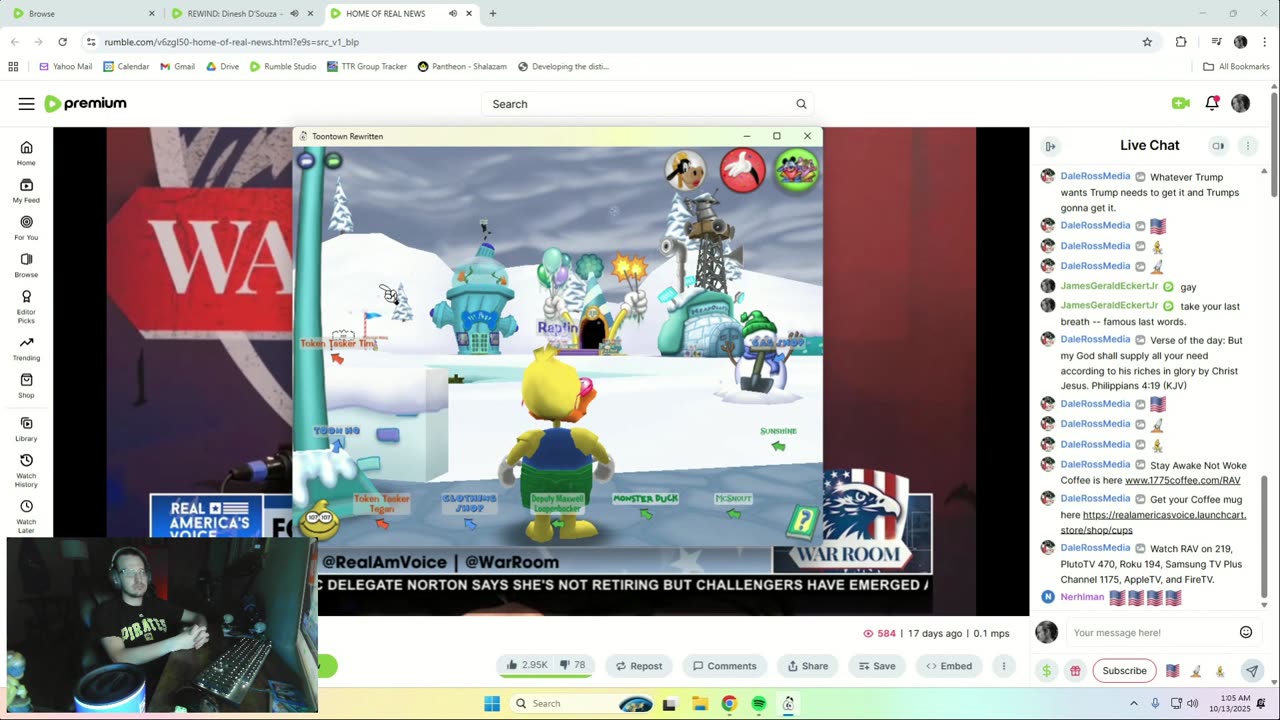This screenshot has height=720, width=1280.
Task: Click the chat message input field
Action: (1152, 632)
